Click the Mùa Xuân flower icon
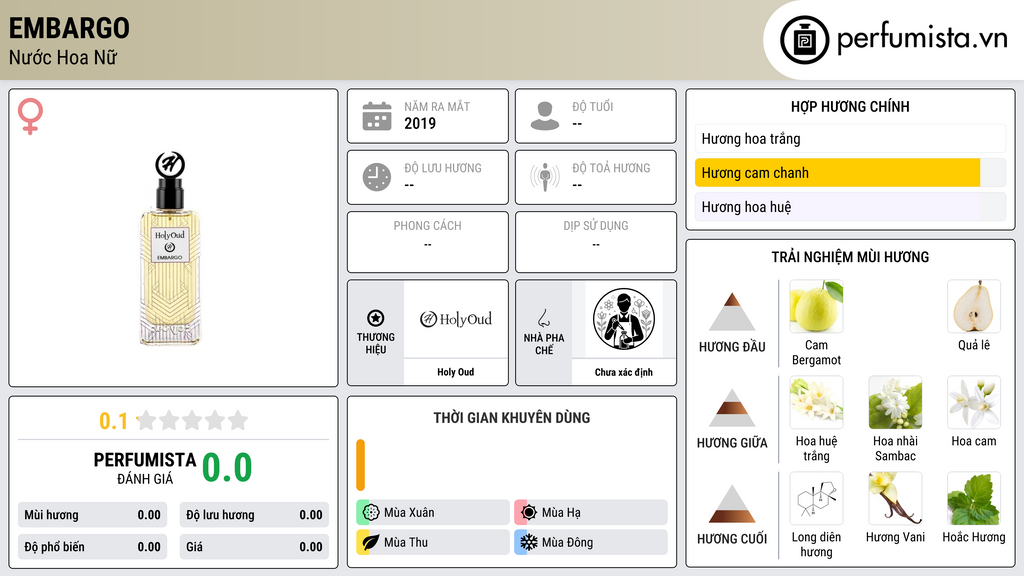Screen dimensions: 1024x576 click(x=371, y=512)
